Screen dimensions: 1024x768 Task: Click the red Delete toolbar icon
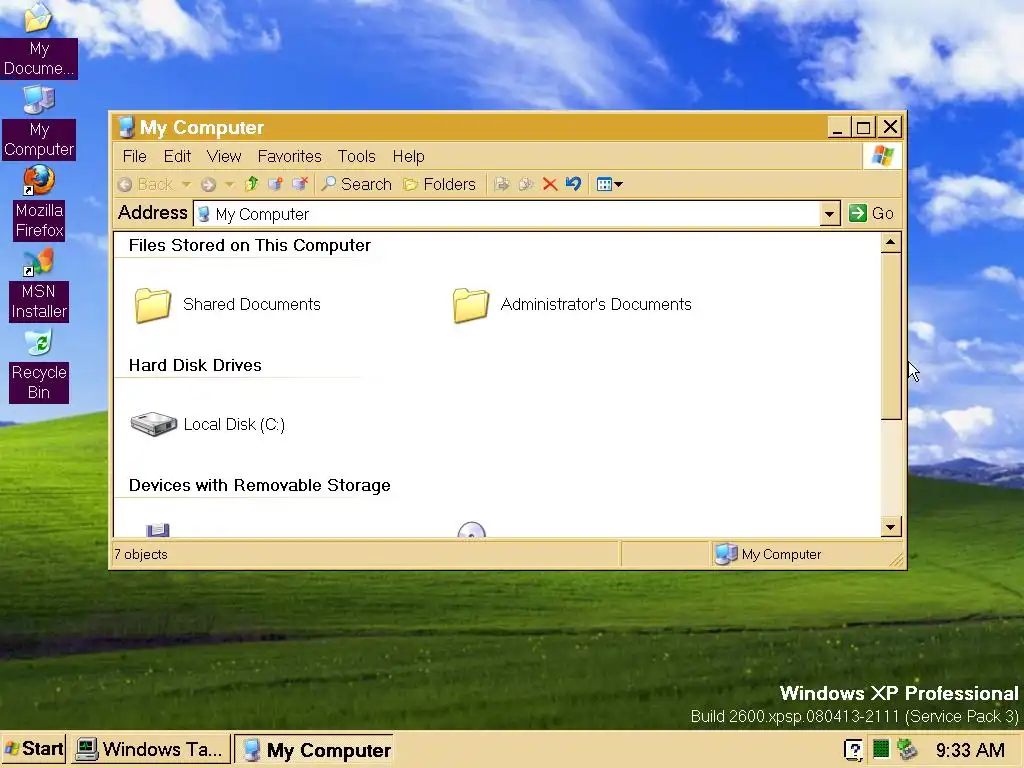click(x=550, y=184)
